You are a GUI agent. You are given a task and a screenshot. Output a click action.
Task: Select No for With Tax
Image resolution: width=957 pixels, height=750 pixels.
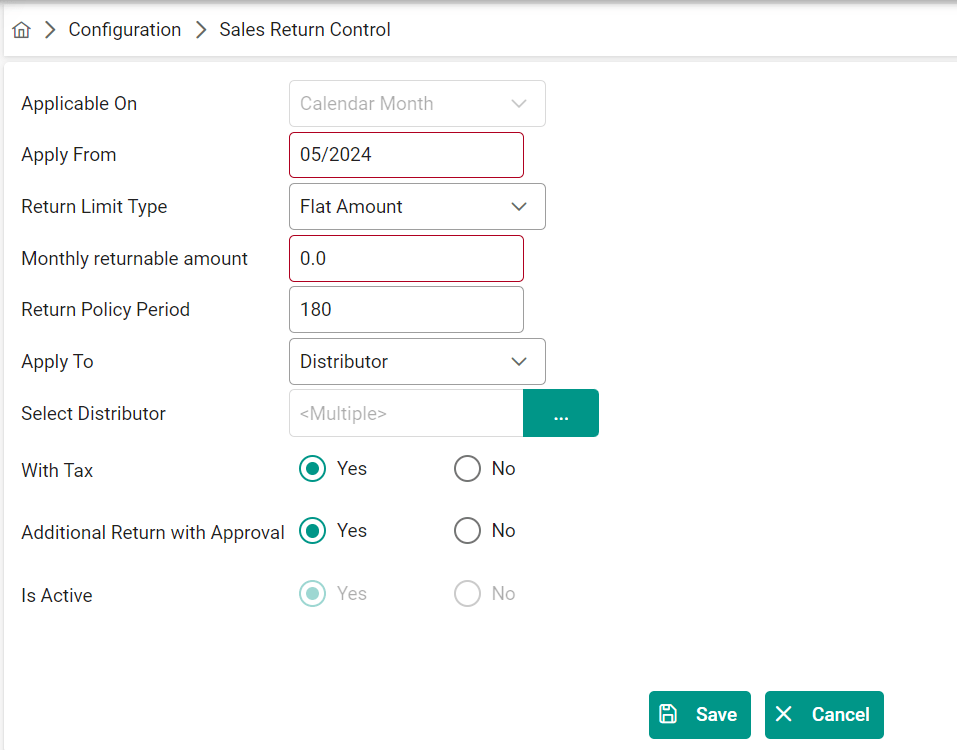click(468, 469)
